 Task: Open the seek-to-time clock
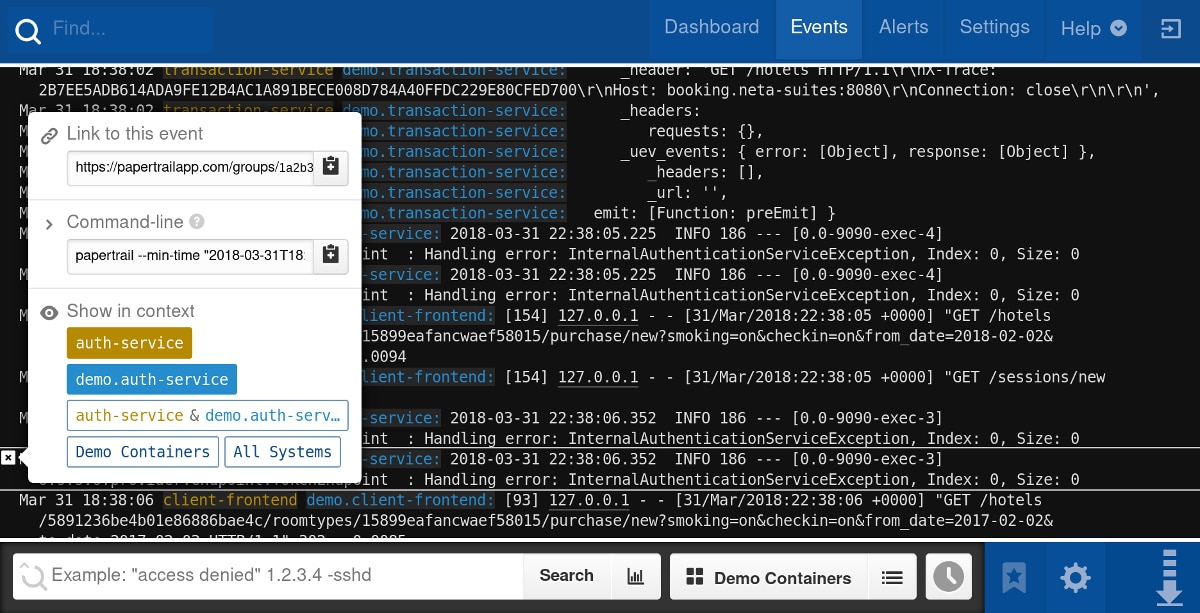point(948,577)
